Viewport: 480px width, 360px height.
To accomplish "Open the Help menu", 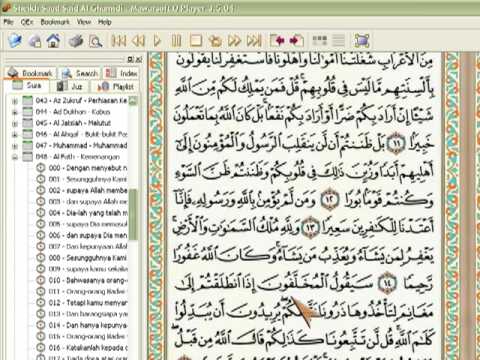I will 104,22.
